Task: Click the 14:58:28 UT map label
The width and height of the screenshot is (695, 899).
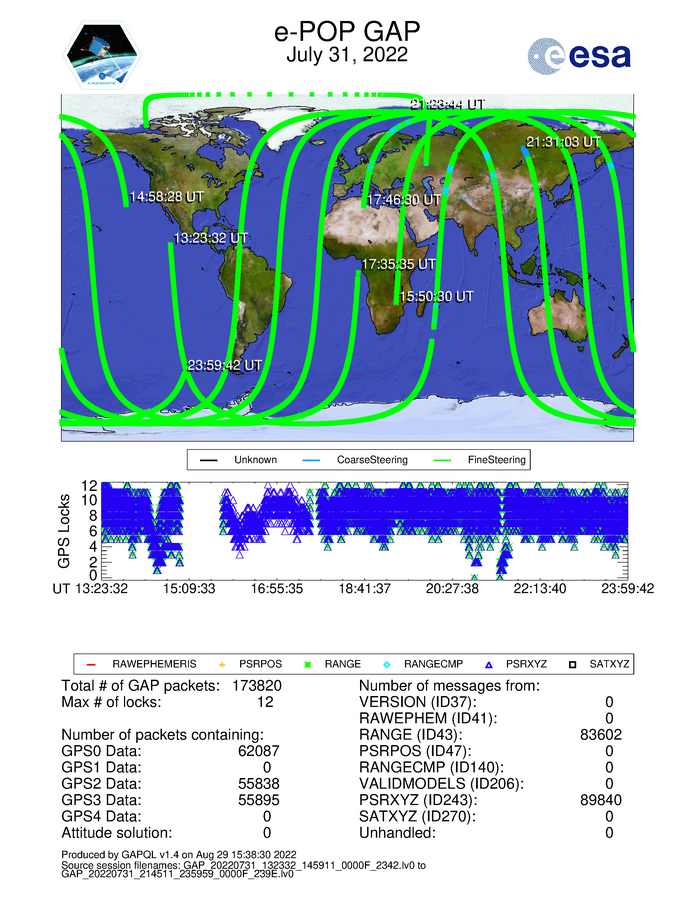Action: point(166,197)
